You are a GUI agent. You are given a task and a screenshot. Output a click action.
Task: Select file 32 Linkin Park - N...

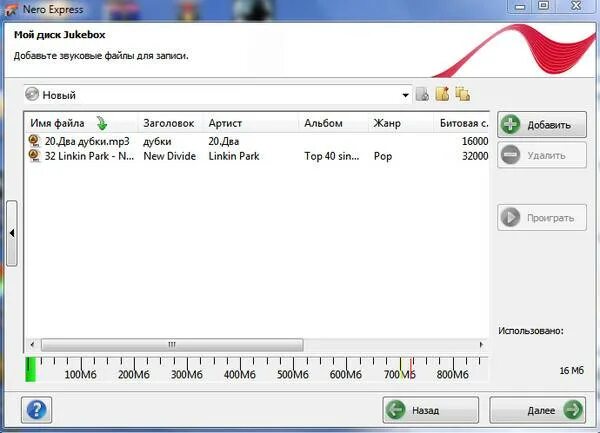[x=89, y=156]
